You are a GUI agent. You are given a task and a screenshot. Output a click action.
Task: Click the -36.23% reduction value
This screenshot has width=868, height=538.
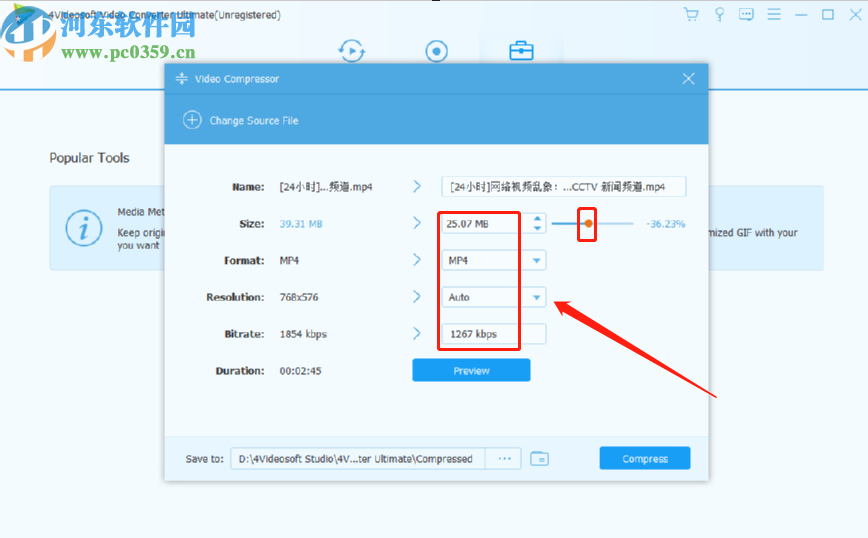665,224
